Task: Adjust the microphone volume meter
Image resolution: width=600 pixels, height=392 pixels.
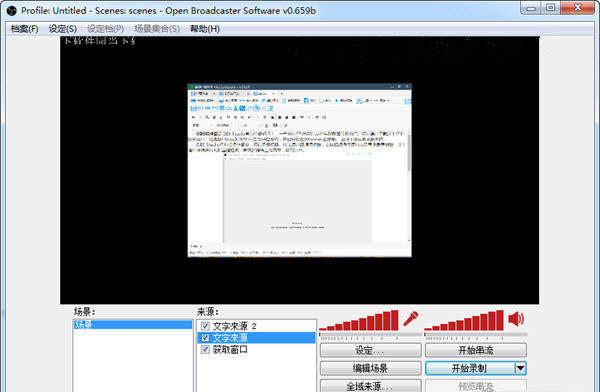Action: pyautogui.click(x=359, y=320)
